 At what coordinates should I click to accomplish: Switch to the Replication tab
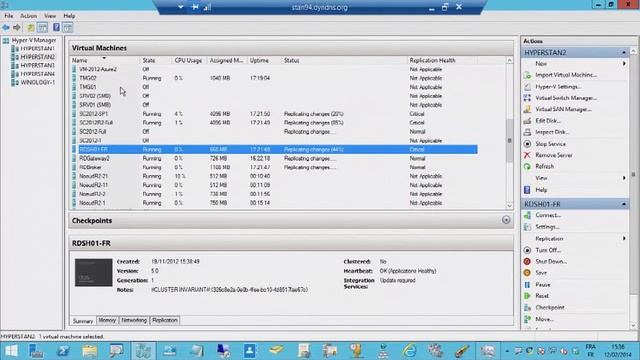coord(165,320)
